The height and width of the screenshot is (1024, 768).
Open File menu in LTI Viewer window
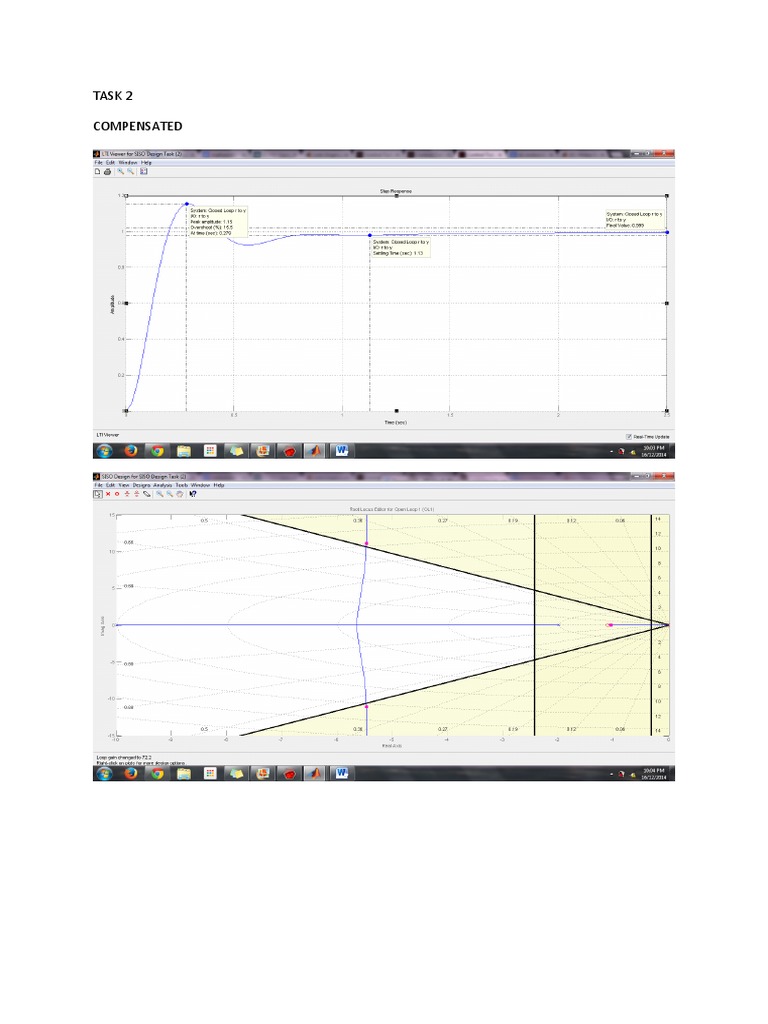click(99, 163)
